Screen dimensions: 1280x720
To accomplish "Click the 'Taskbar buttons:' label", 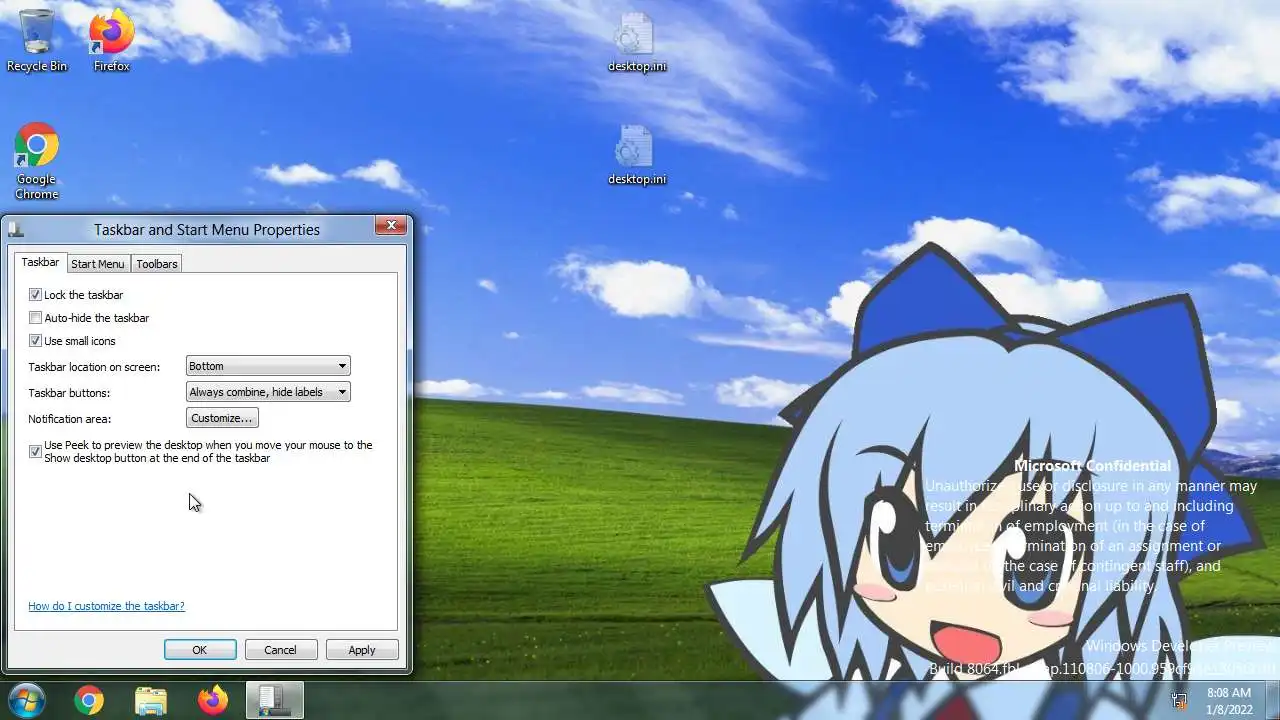I will pos(69,393).
